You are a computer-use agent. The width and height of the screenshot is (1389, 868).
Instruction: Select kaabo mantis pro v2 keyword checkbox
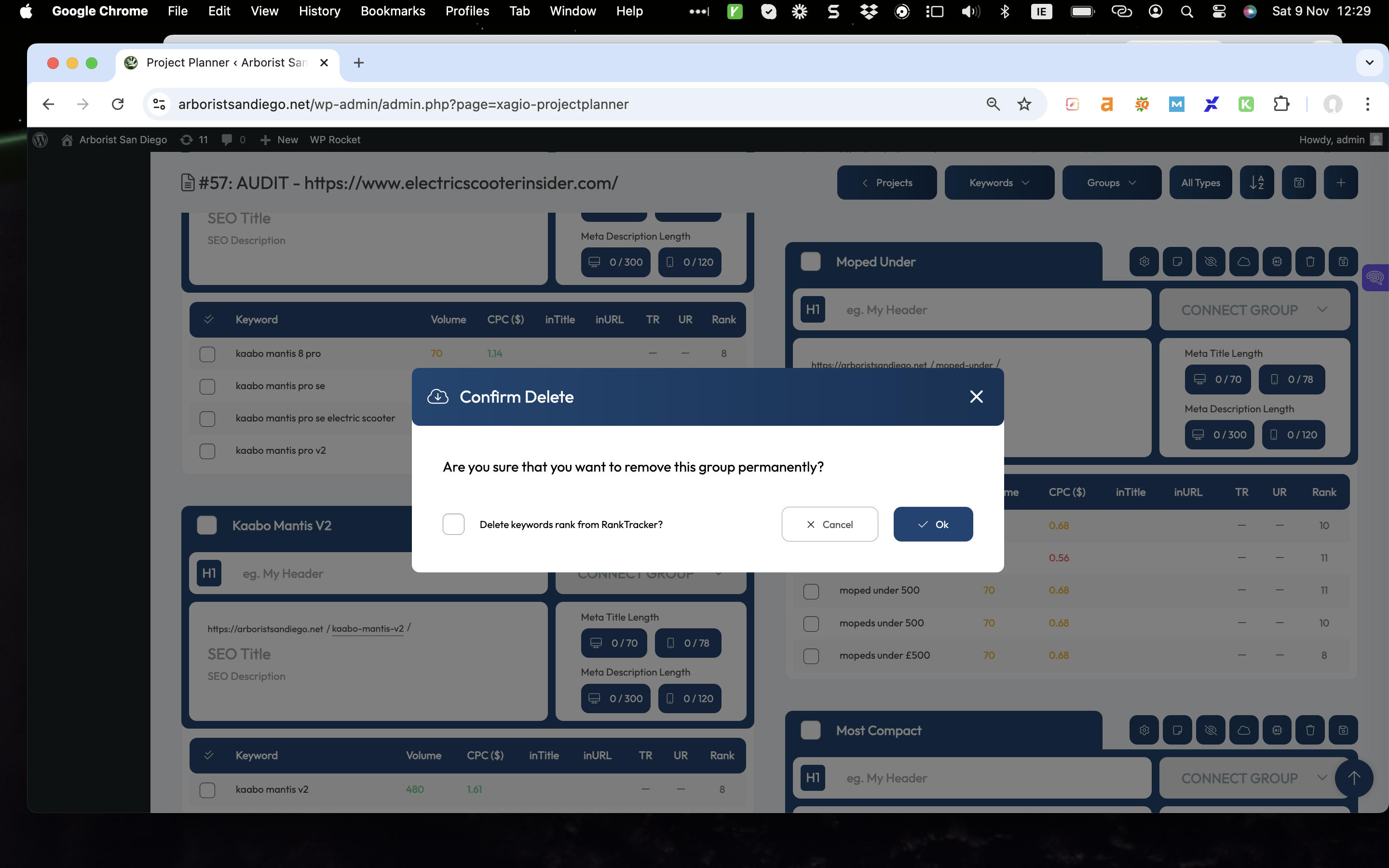click(207, 451)
